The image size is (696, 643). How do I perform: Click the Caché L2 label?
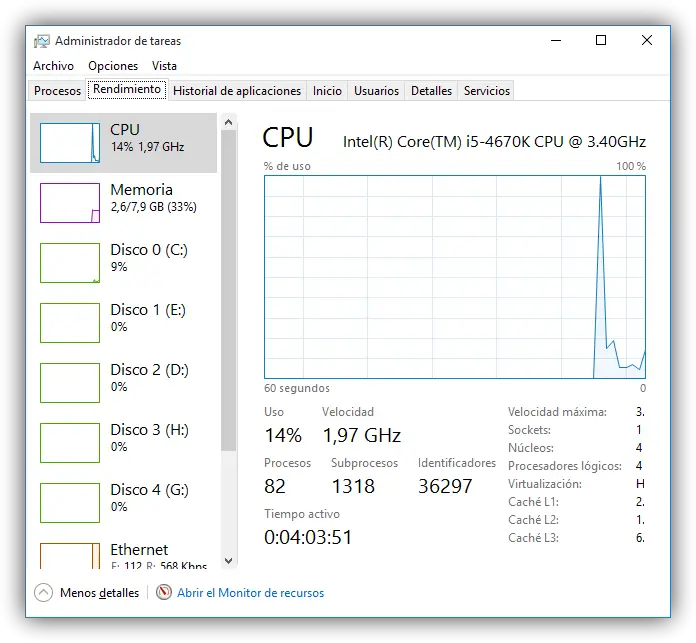pyautogui.click(x=533, y=520)
